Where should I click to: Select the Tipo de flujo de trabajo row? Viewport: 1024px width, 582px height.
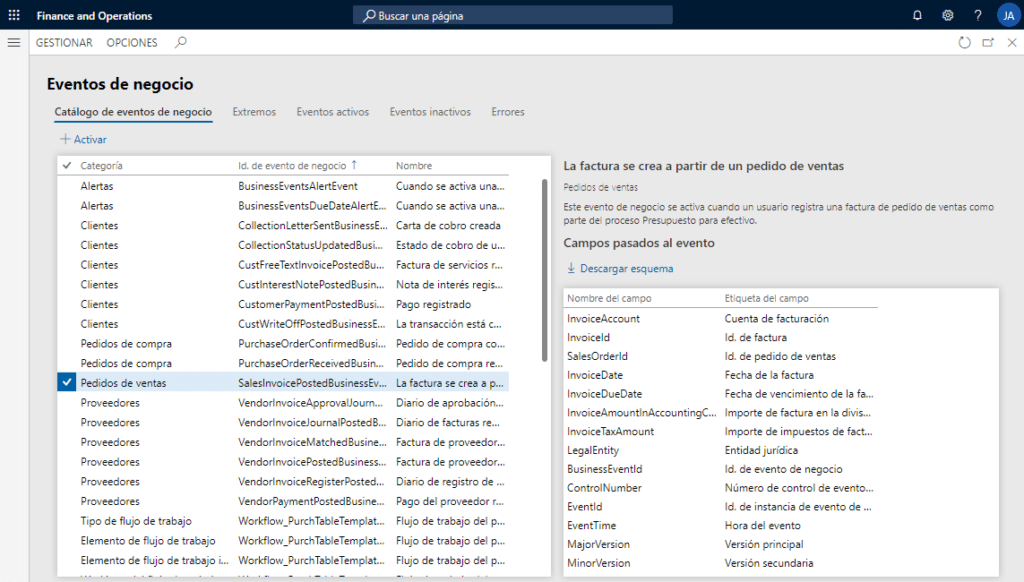tap(283, 521)
